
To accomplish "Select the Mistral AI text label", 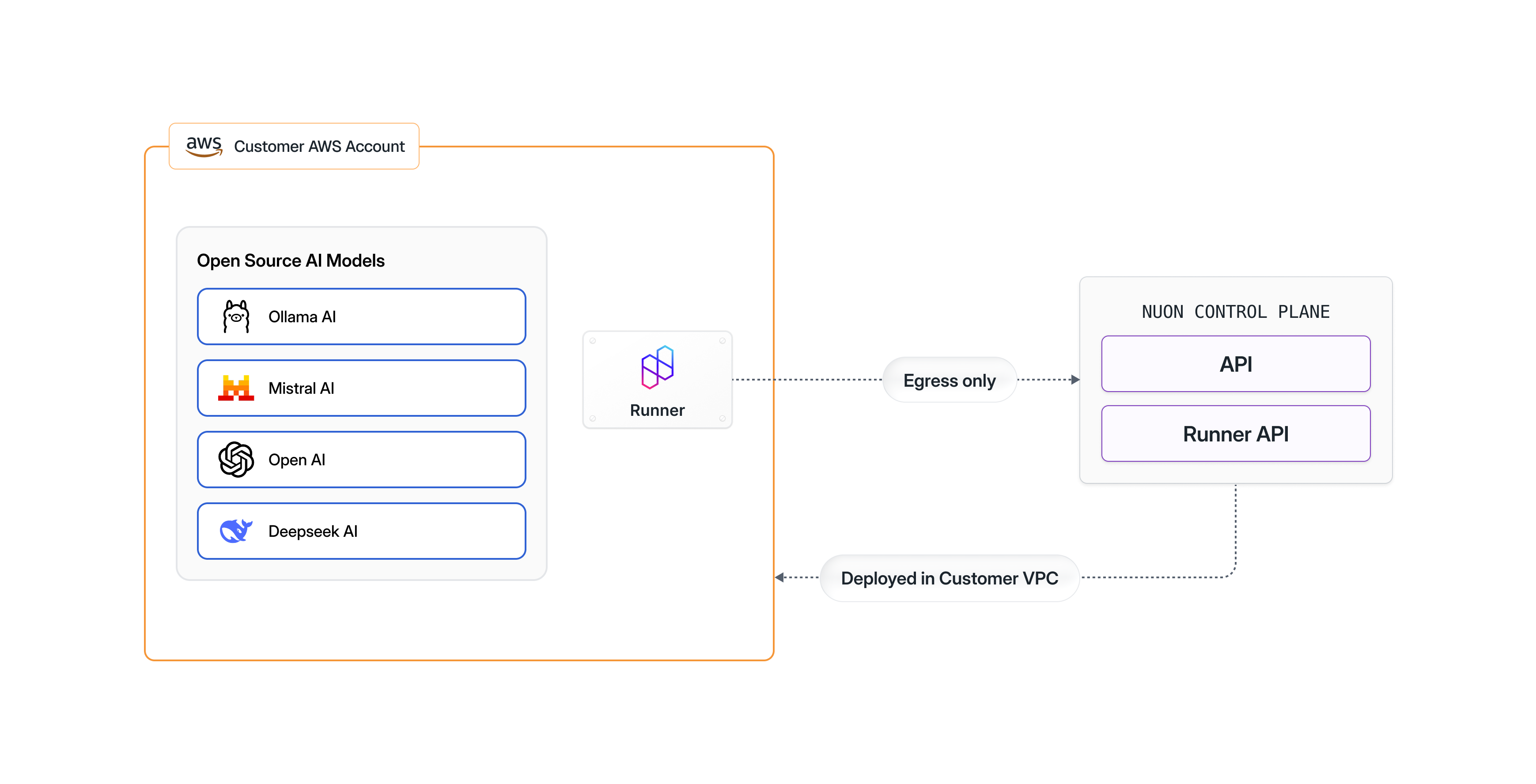I will point(301,388).
